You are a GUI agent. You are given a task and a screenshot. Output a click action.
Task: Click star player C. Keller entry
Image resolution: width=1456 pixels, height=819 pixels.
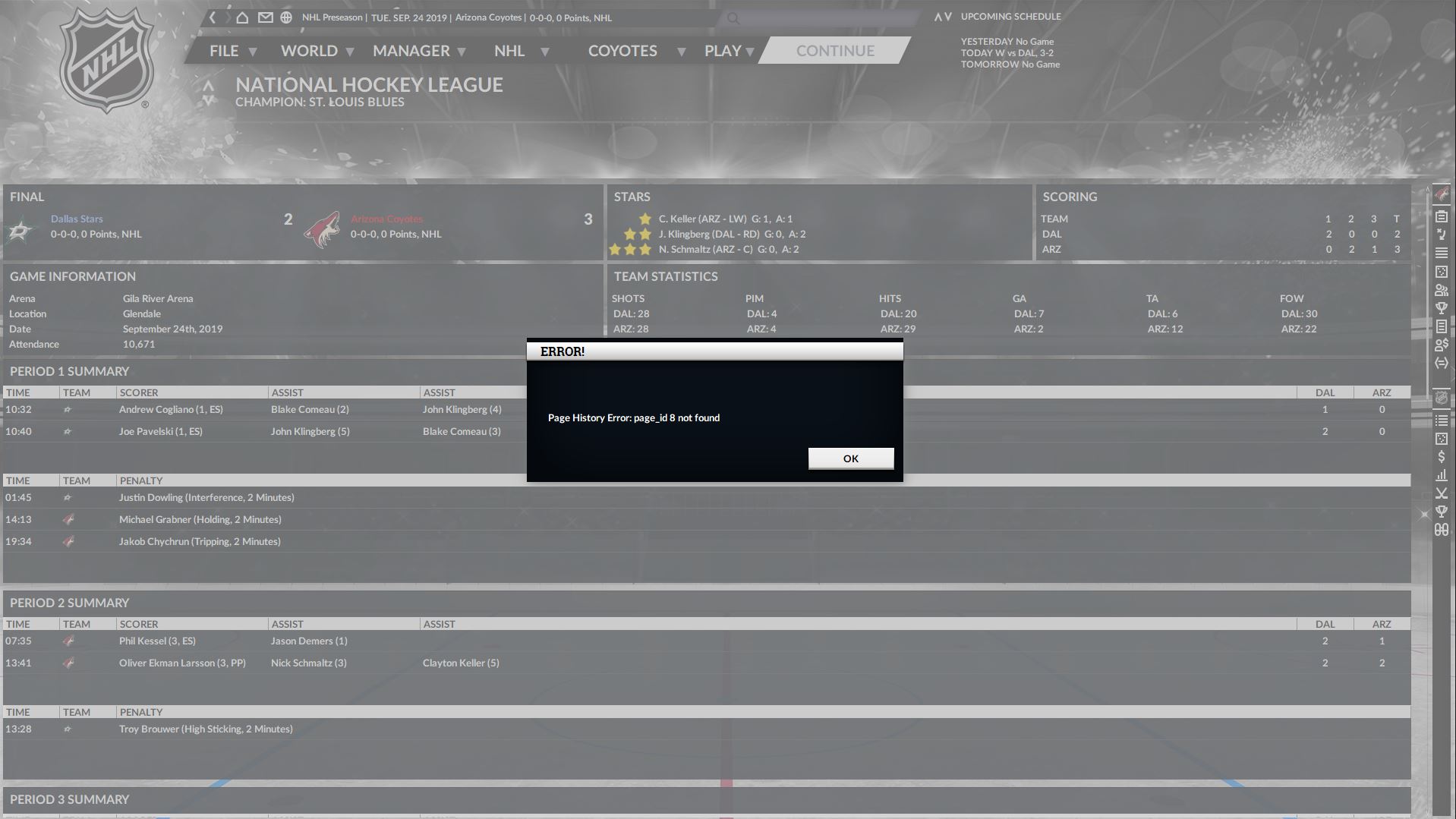click(725, 219)
